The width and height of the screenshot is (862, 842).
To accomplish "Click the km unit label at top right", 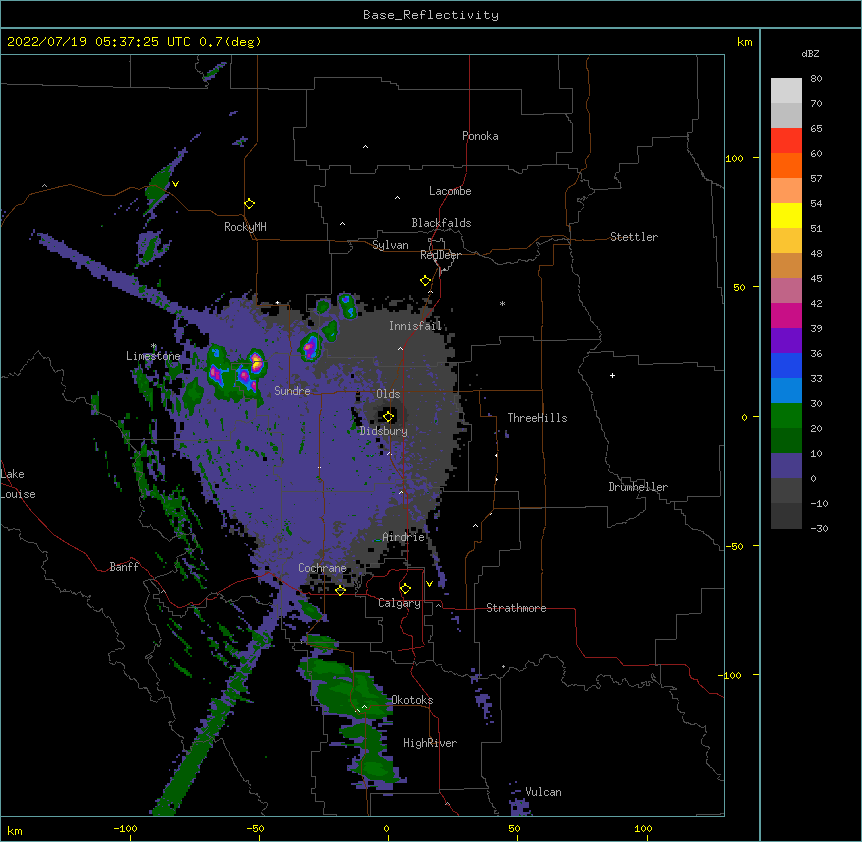I will (745, 42).
